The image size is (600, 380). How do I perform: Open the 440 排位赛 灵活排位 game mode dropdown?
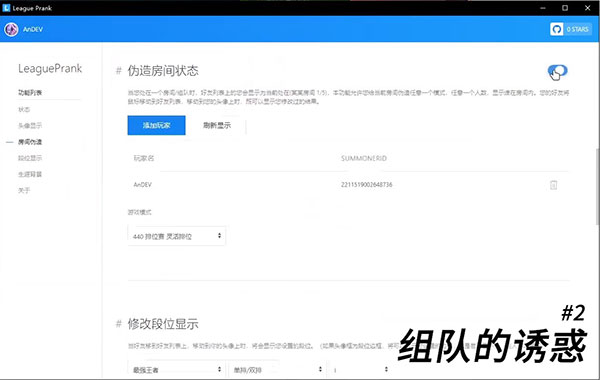pos(176,236)
